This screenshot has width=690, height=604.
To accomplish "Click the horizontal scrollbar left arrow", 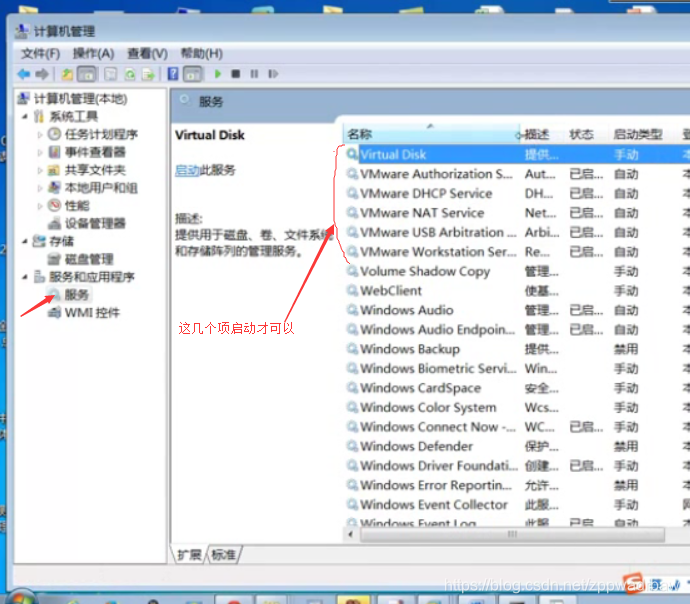I will pyautogui.click(x=351, y=534).
